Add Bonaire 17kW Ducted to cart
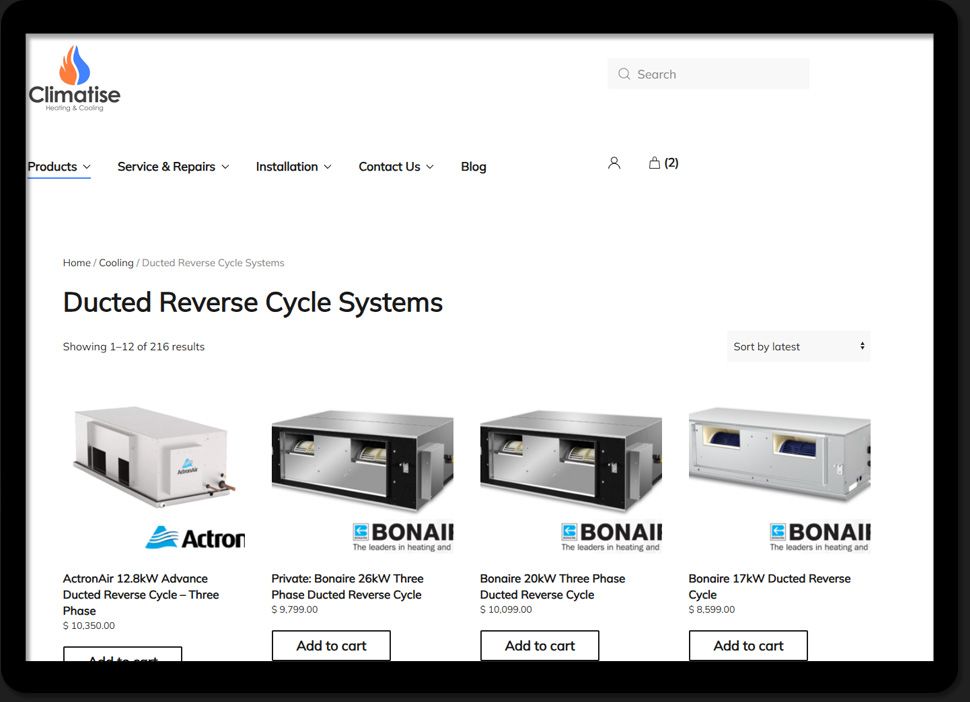The image size is (970, 702). click(x=748, y=646)
